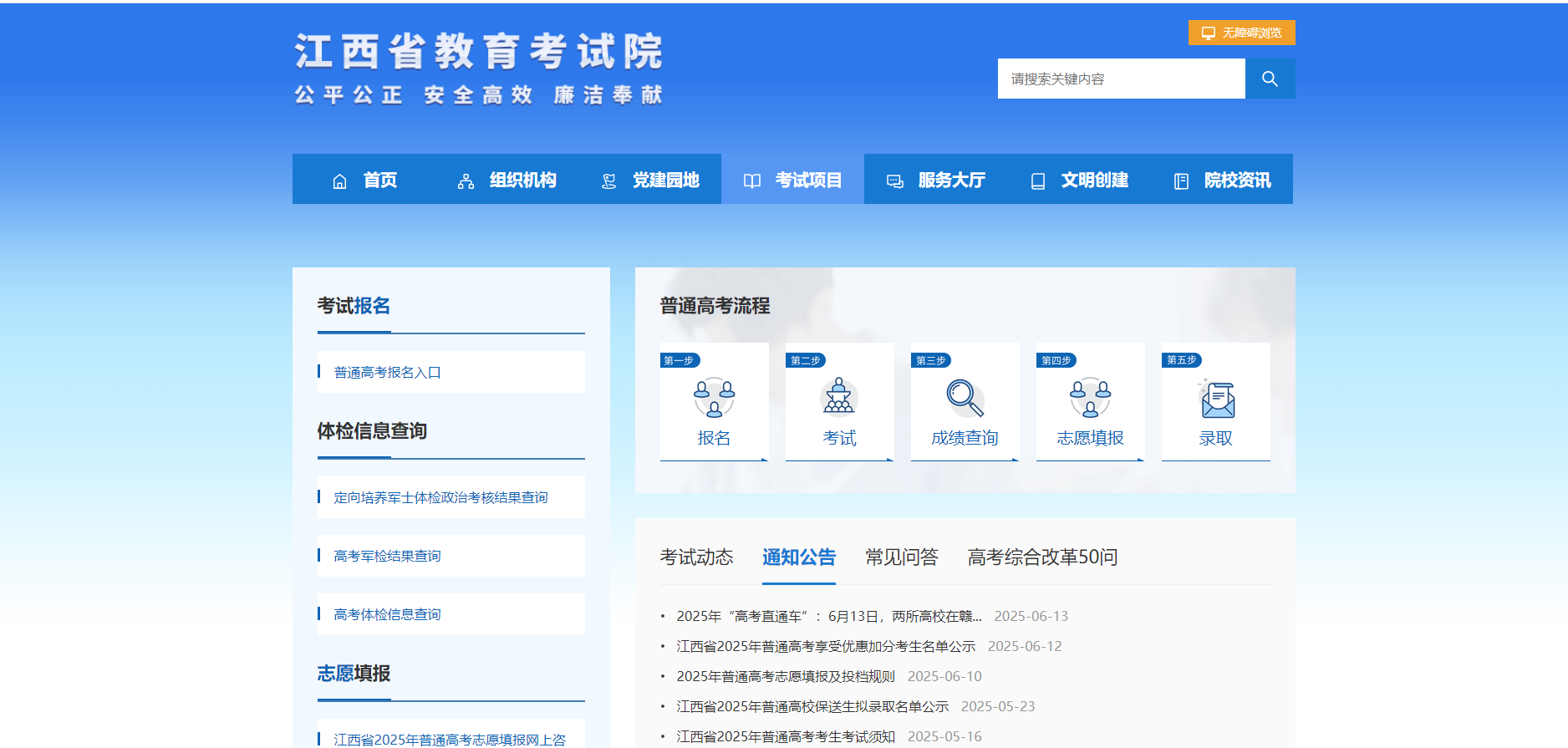Click the 第三步 step badge
The height and width of the screenshot is (748, 1568).
[930, 360]
